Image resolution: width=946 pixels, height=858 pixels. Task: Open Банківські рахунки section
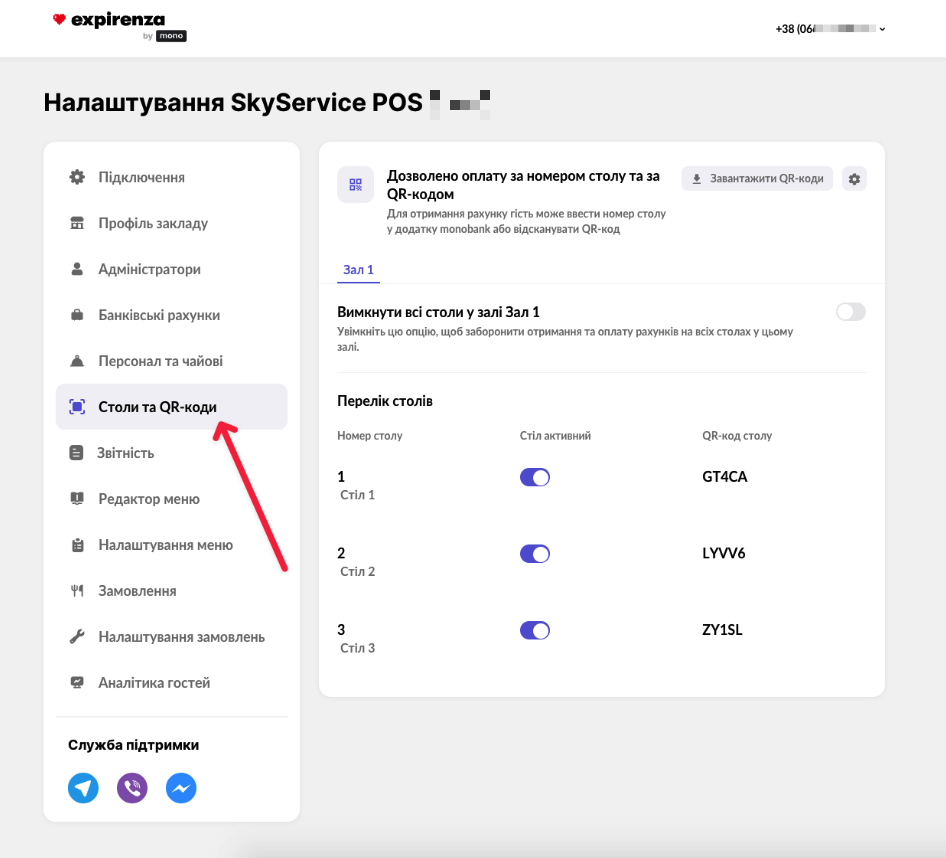[159, 315]
